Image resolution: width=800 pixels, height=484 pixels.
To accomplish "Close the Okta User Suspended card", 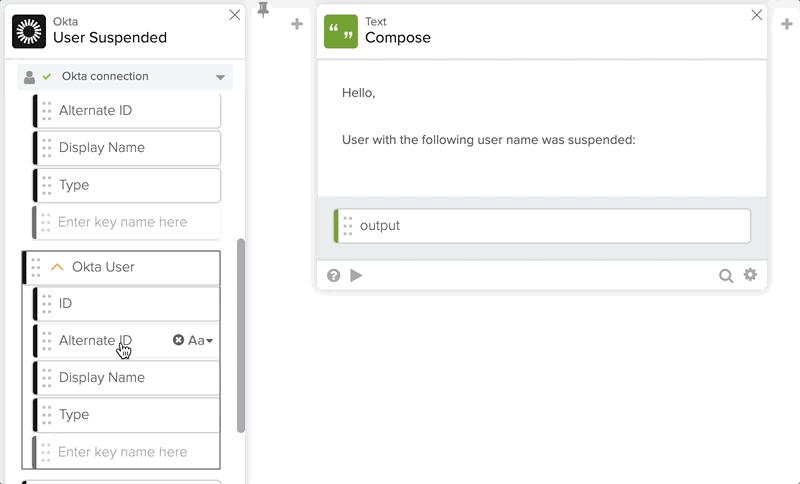I will [x=234, y=15].
